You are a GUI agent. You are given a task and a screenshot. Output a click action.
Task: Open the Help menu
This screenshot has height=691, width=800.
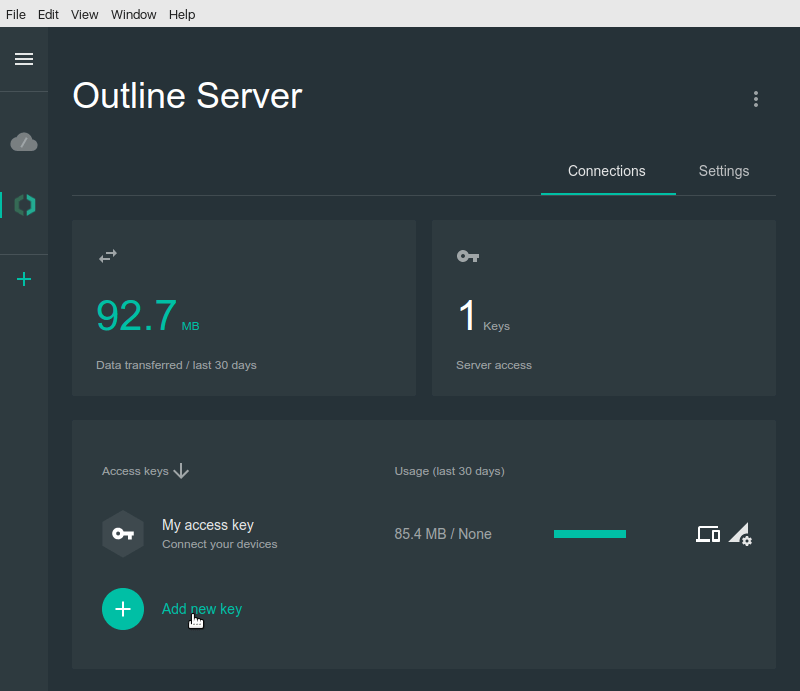click(182, 14)
